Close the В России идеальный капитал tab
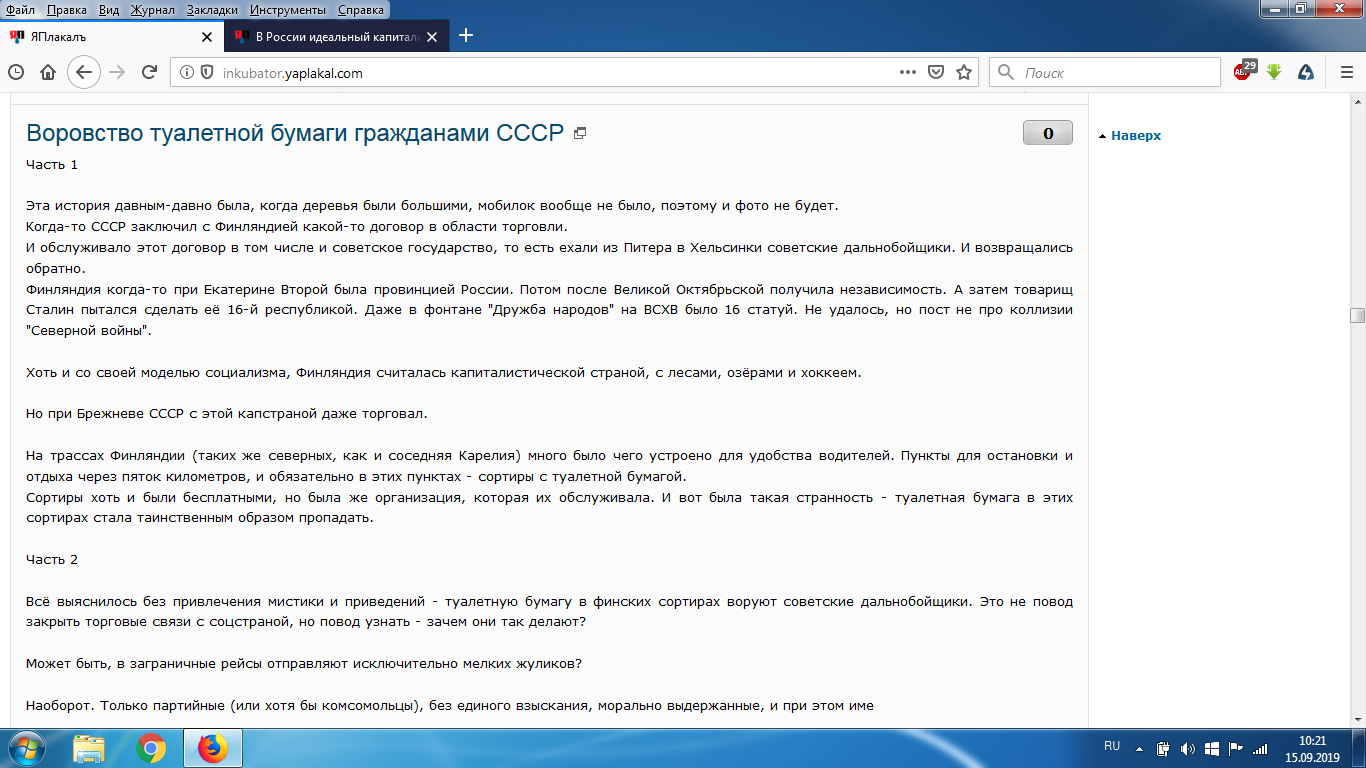1366x768 pixels. pos(432,36)
